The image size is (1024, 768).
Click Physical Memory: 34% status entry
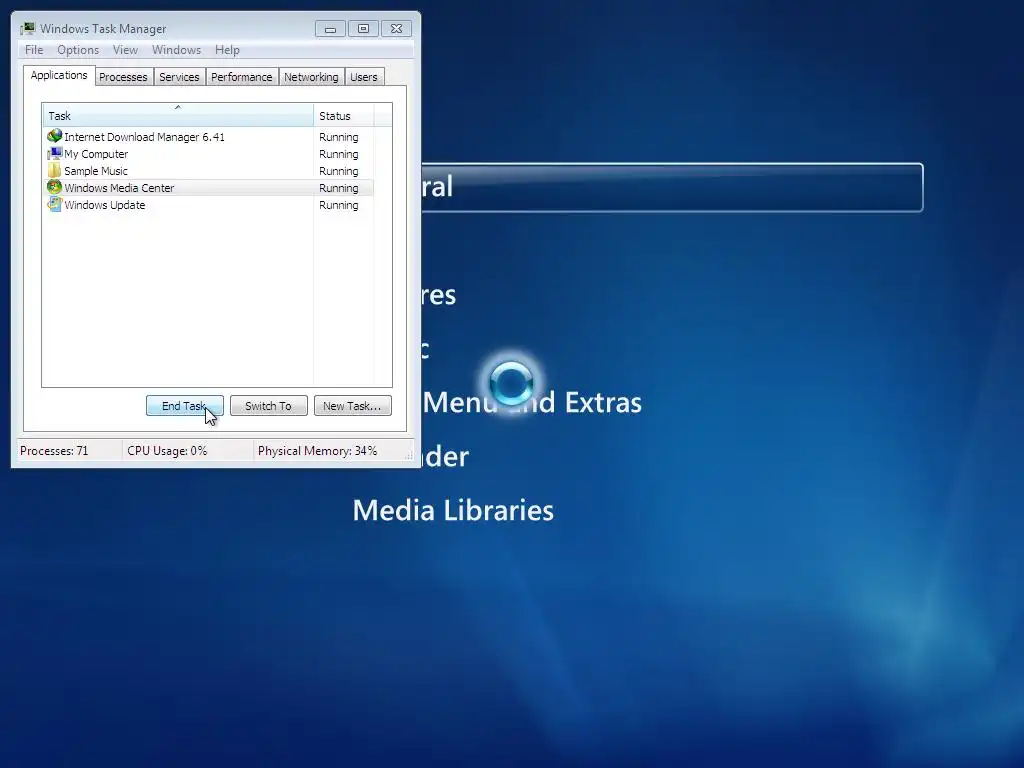point(317,451)
